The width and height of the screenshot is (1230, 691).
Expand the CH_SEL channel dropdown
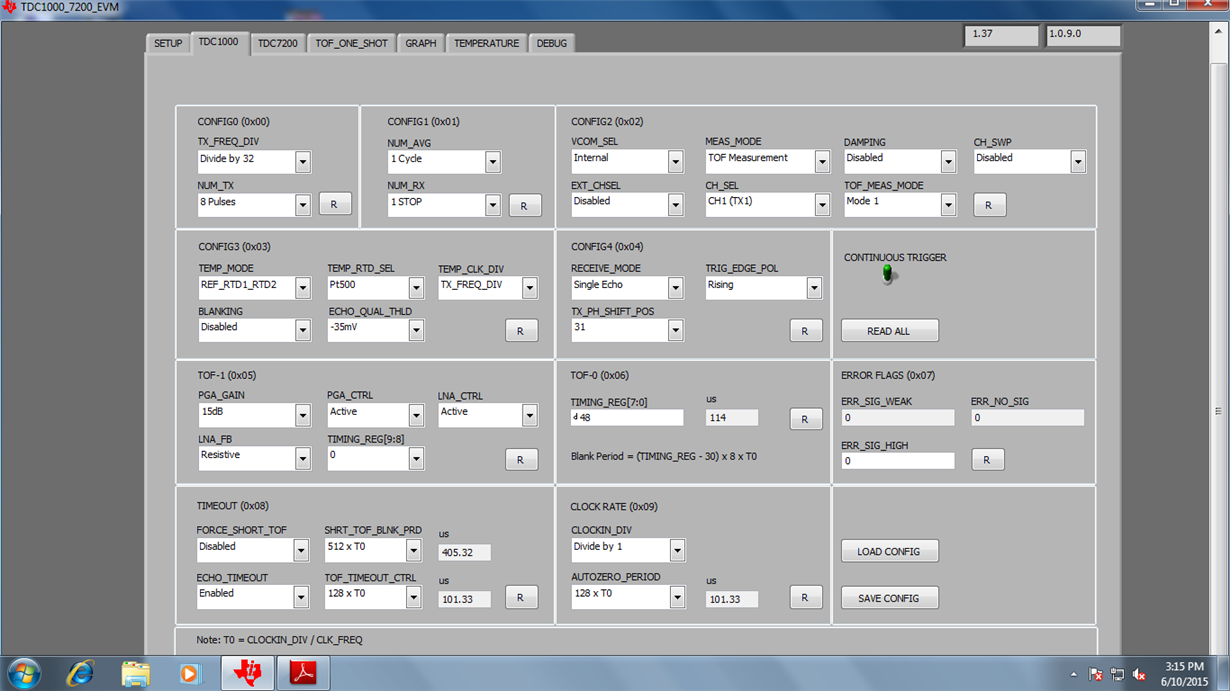[x=822, y=204]
